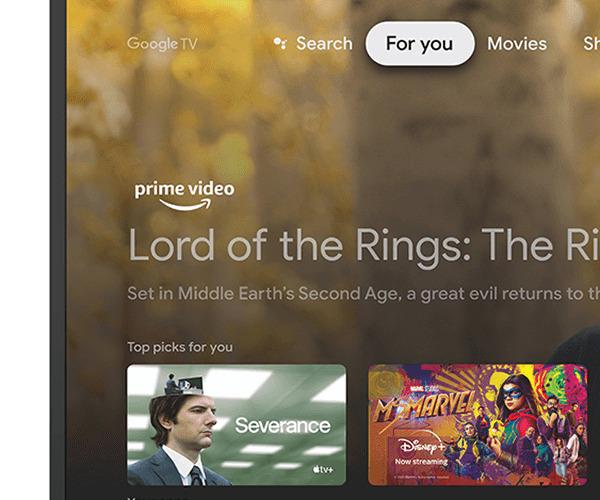Click the Middle Earth description text
This screenshot has width=600, height=500.
click(364, 294)
